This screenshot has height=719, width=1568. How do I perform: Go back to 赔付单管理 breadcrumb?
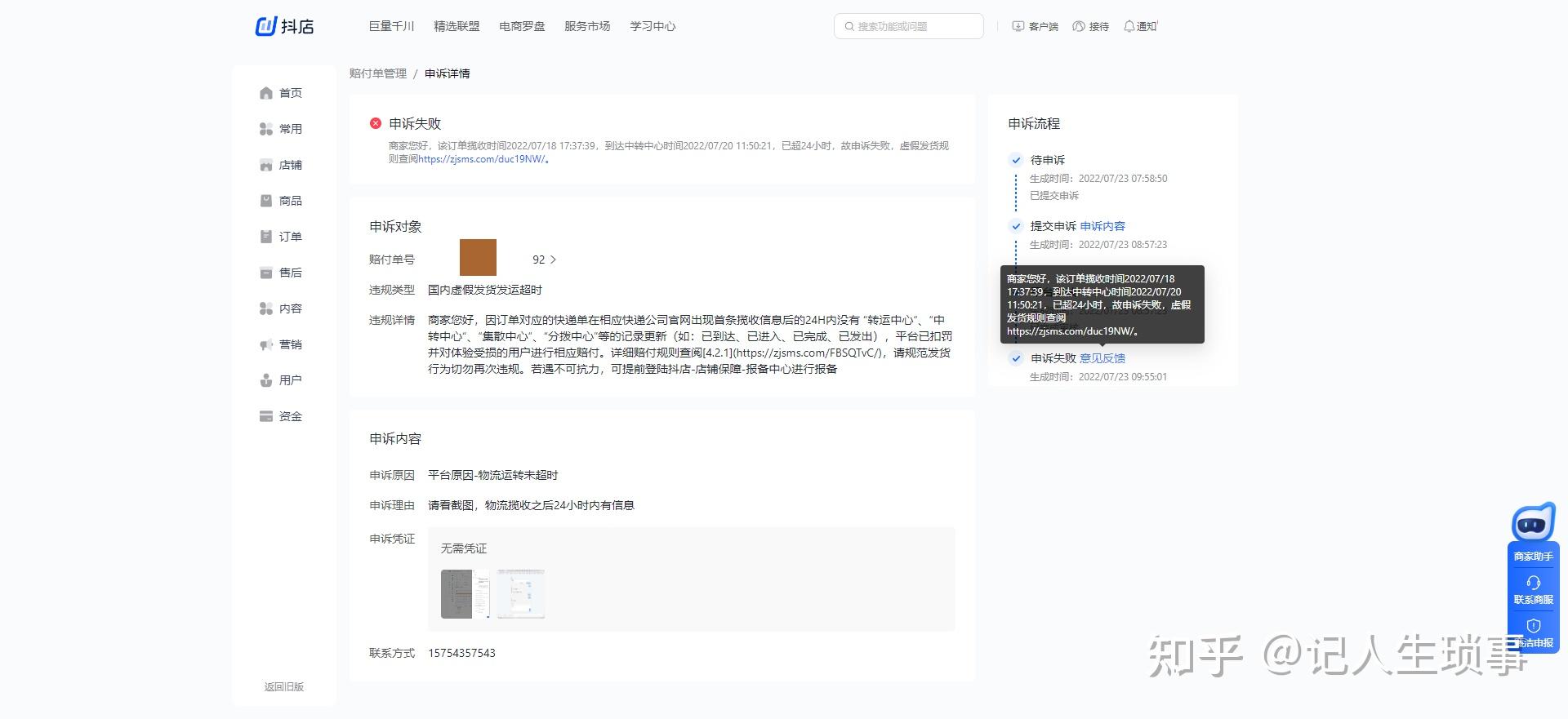[377, 73]
